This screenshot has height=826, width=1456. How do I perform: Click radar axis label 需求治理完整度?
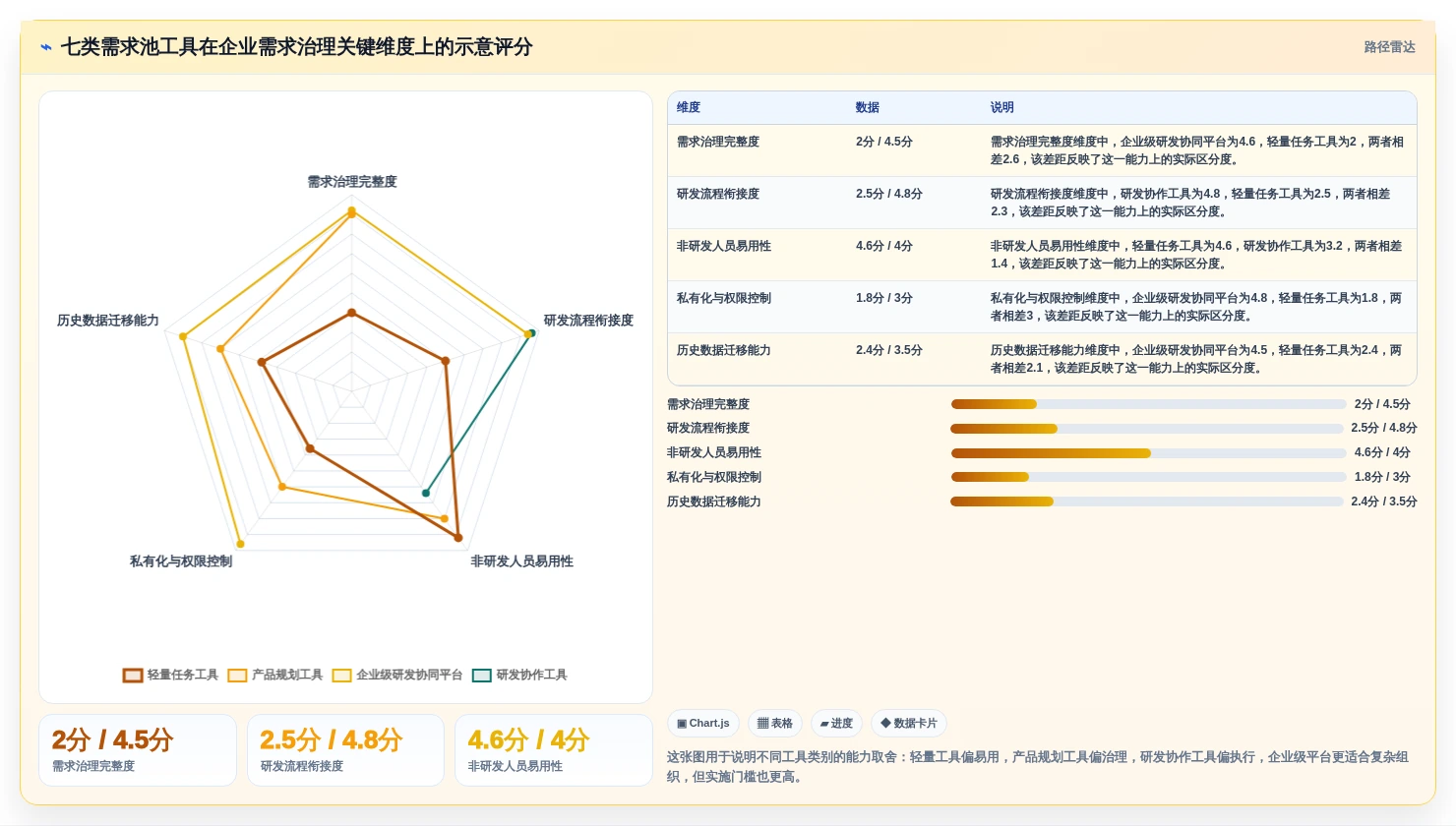(352, 182)
